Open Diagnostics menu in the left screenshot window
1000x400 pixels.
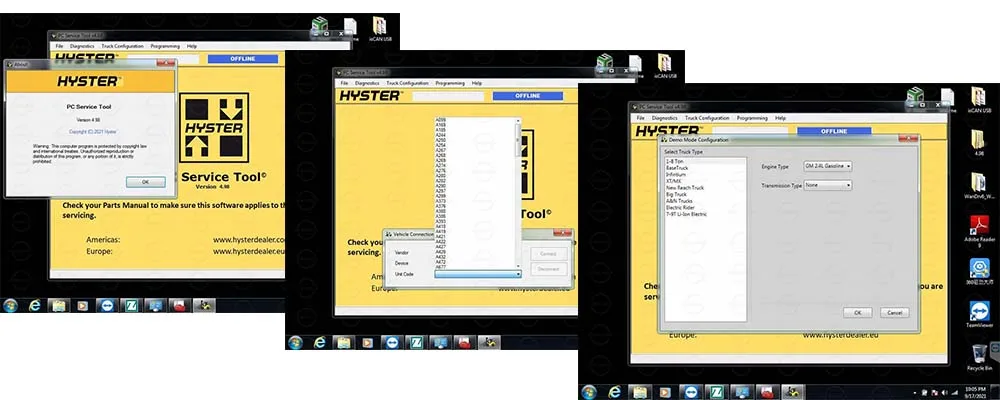(x=82, y=46)
